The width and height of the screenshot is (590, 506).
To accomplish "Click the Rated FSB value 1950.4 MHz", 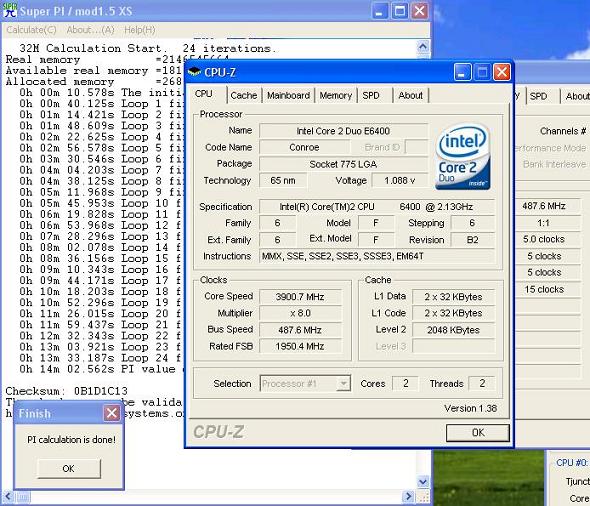I will coord(300,346).
